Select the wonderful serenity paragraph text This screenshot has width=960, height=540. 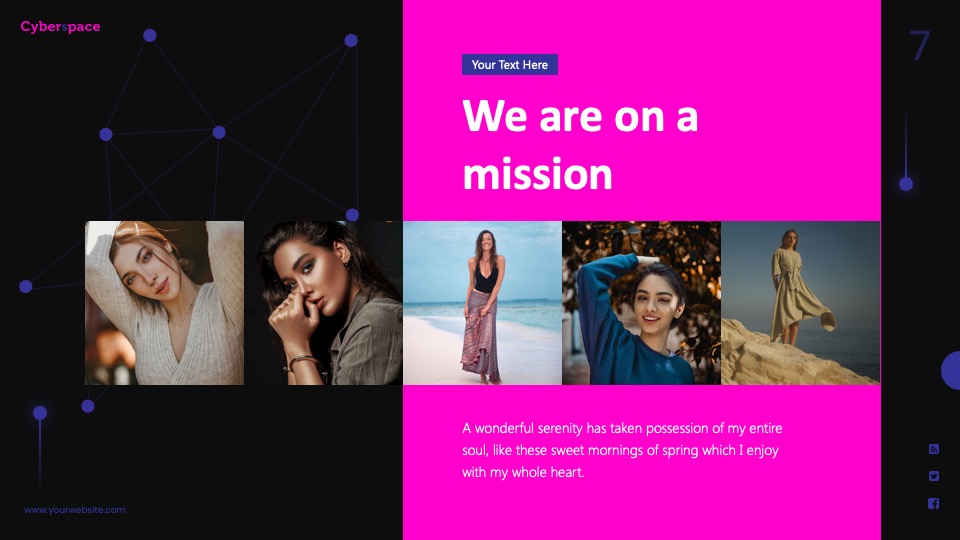622,450
